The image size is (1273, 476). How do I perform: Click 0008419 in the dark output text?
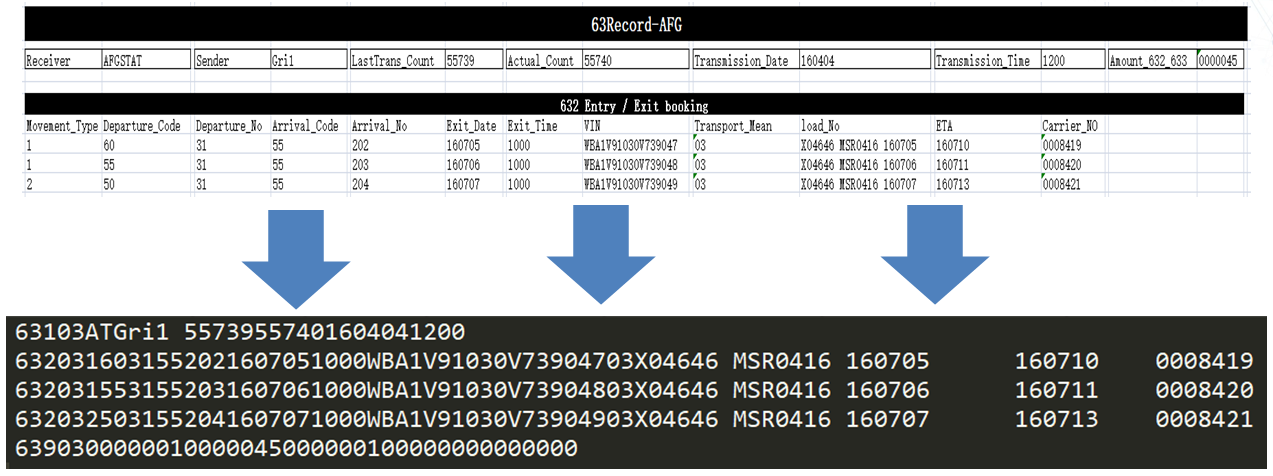click(1204, 360)
